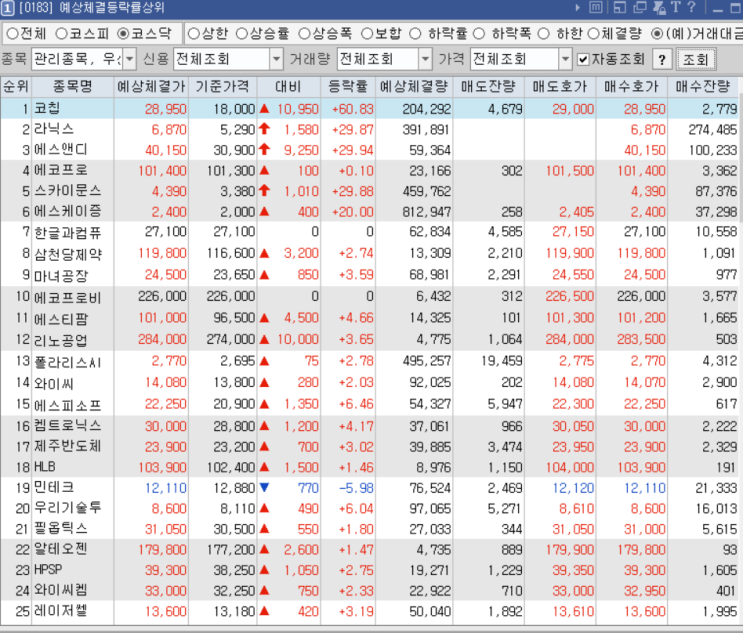The height and width of the screenshot is (633, 743).
Task: Select stock 에스티팜 in the list
Action: [61, 318]
